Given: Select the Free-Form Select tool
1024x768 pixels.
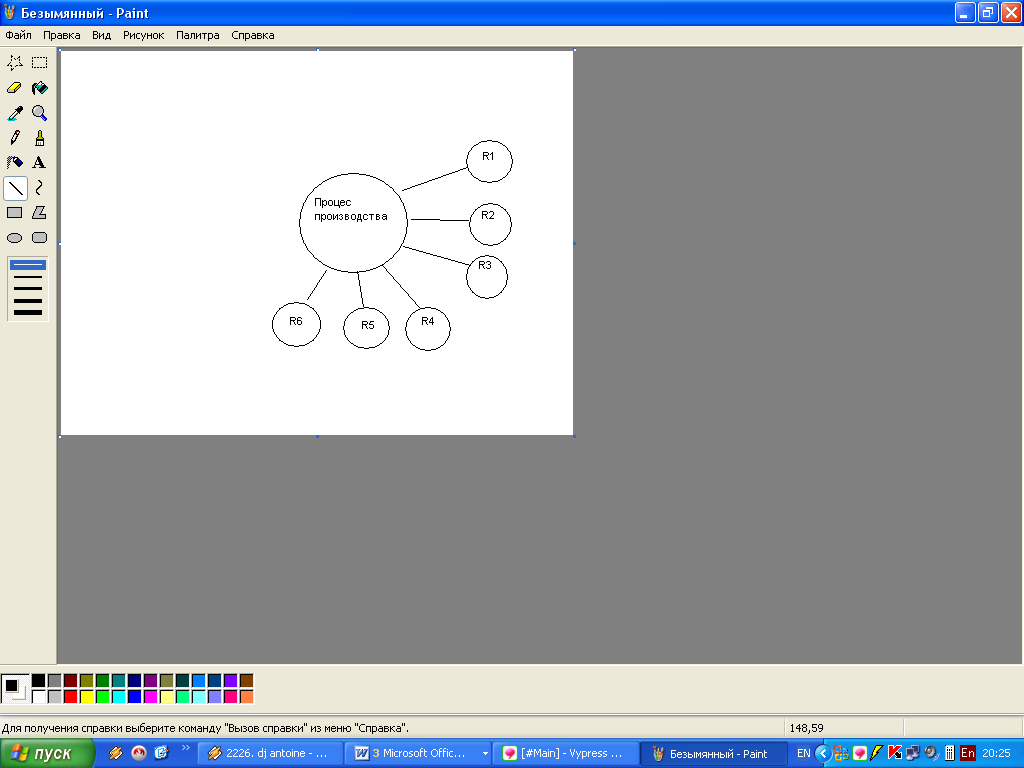Looking at the screenshot, I should 15,63.
